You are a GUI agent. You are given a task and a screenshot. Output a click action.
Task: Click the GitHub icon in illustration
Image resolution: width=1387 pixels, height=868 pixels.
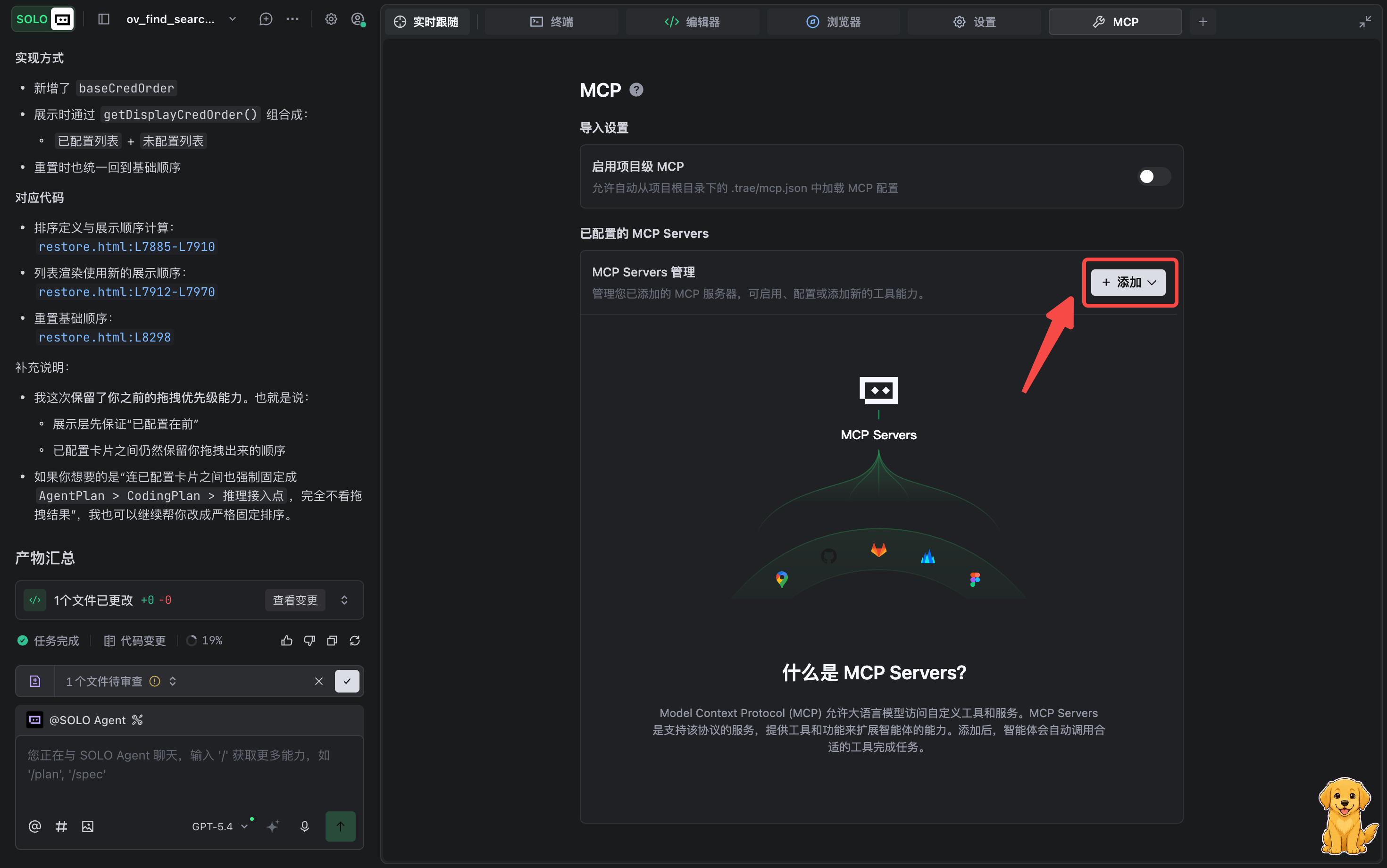828,556
